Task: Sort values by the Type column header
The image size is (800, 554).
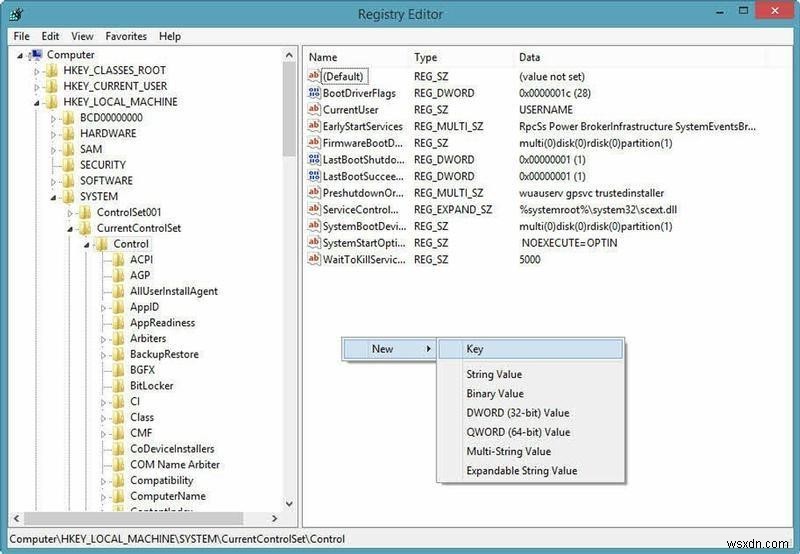Action: click(x=463, y=58)
